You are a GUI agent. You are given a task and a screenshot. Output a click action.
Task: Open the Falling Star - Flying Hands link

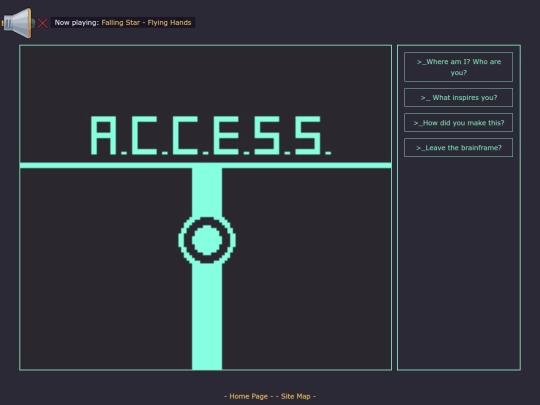tap(146, 23)
